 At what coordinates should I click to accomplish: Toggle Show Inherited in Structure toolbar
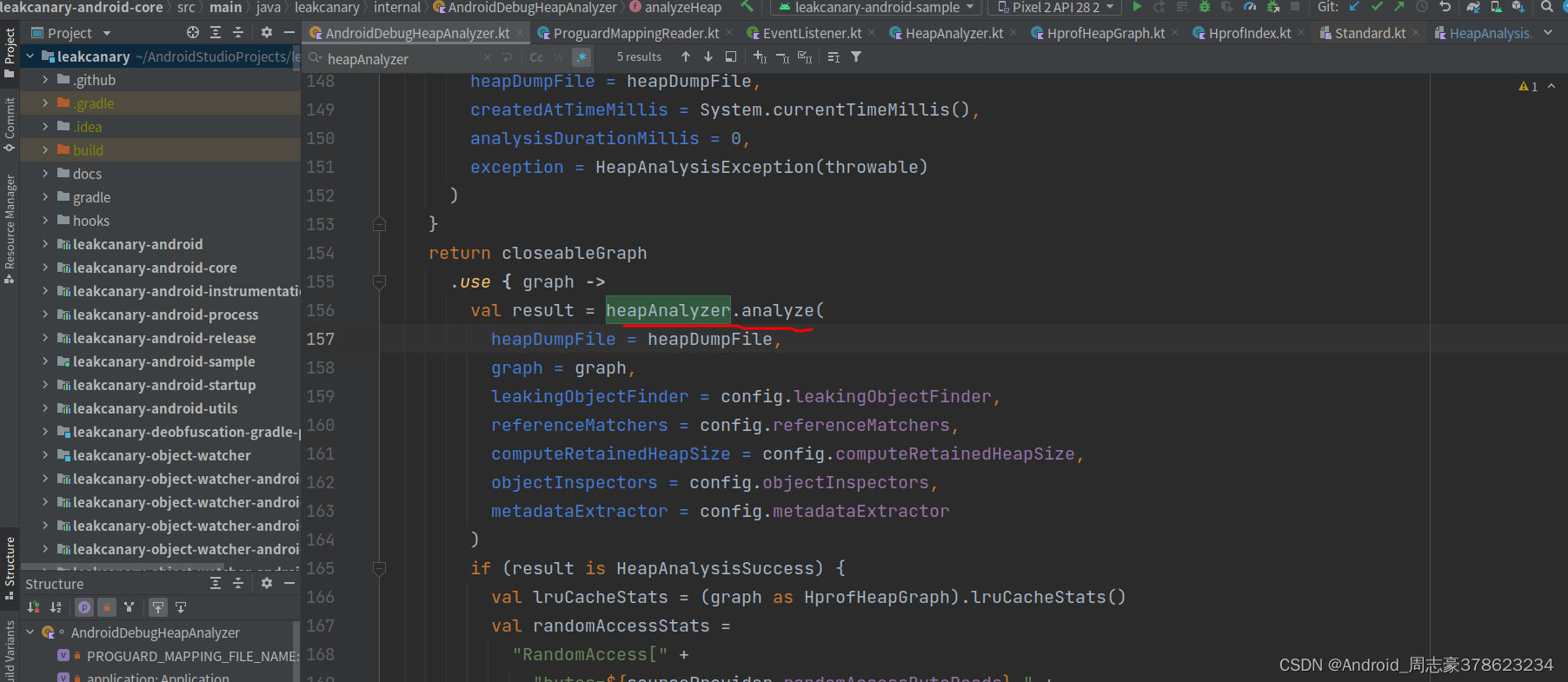coord(130,607)
